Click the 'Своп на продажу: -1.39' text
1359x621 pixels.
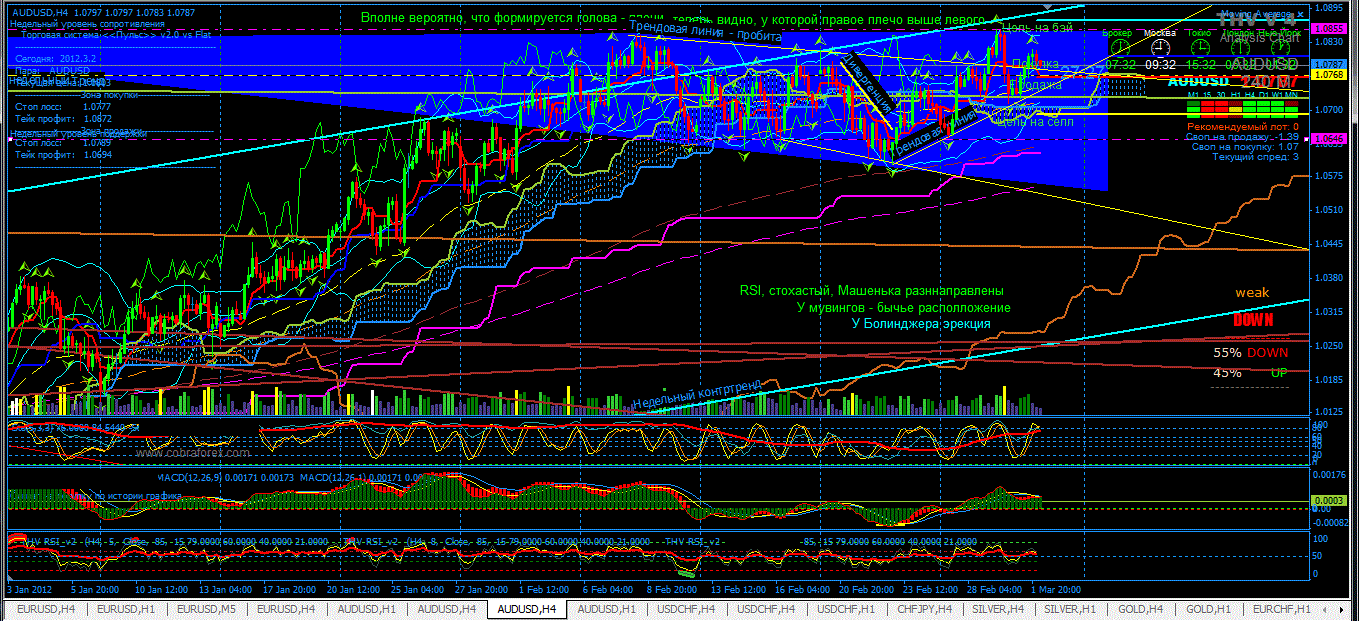click(x=1241, y=136)
